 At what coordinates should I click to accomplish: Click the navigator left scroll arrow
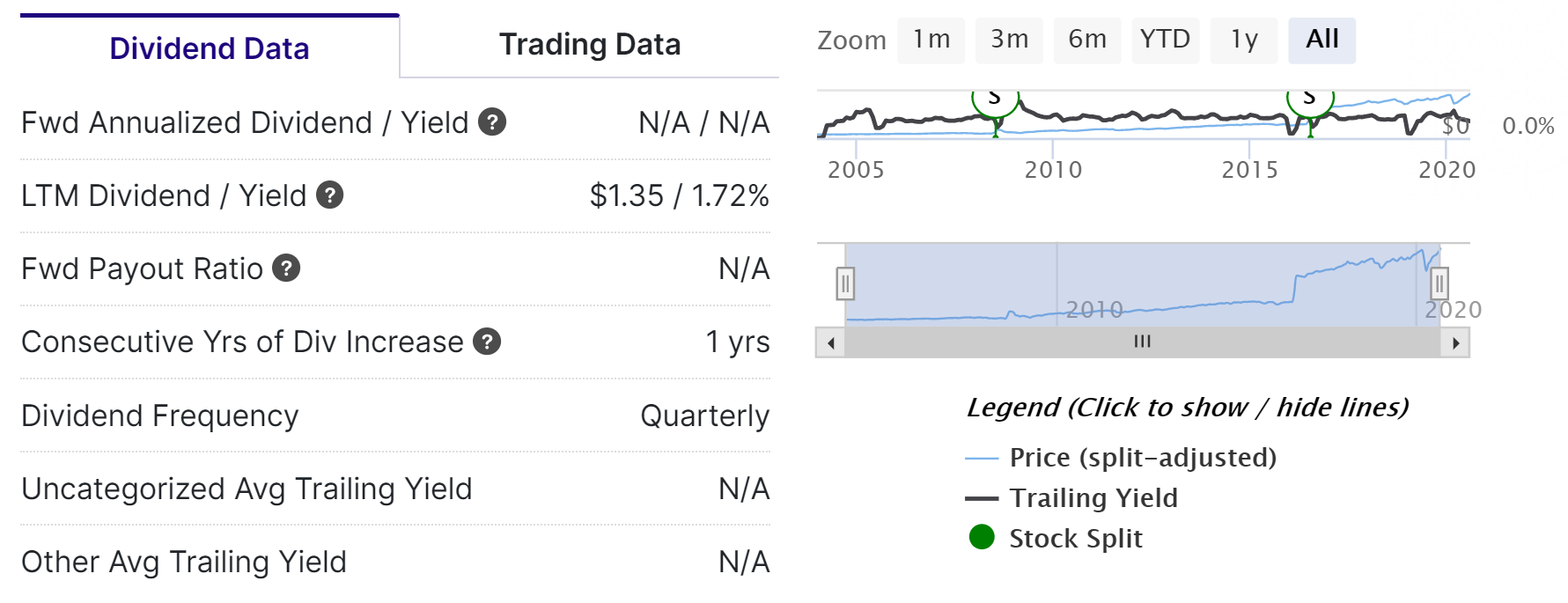pos(830,342)
